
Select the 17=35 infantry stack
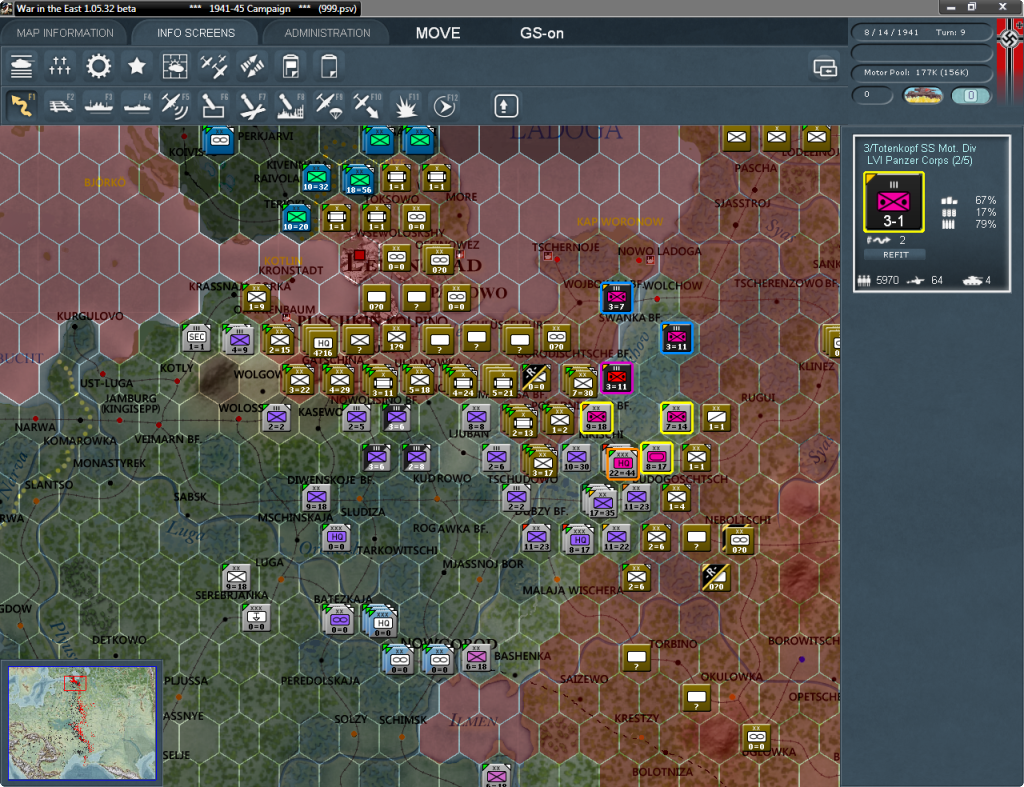pos(602,503)
